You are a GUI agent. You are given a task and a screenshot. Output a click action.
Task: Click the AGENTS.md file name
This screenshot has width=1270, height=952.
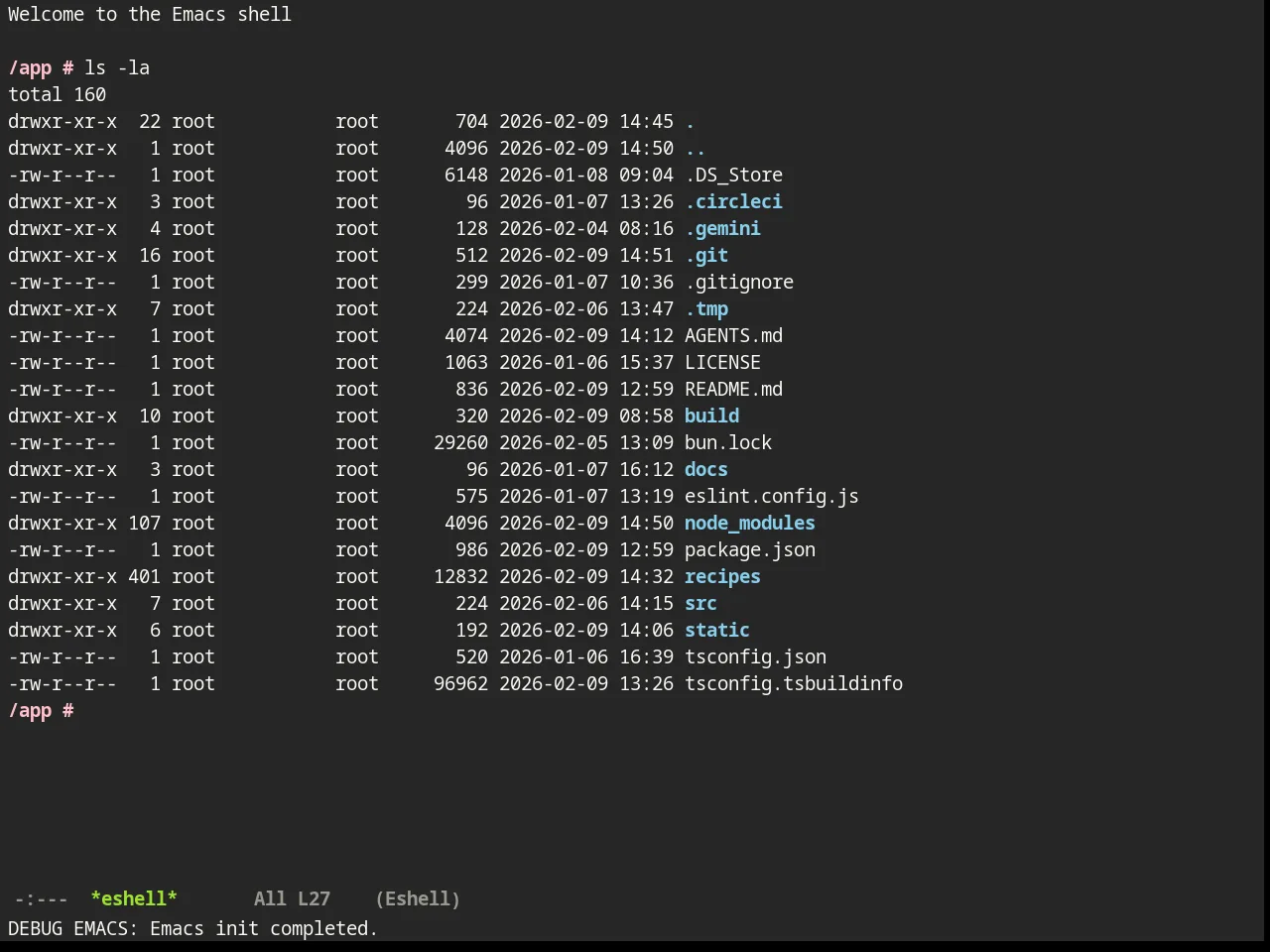733,335
